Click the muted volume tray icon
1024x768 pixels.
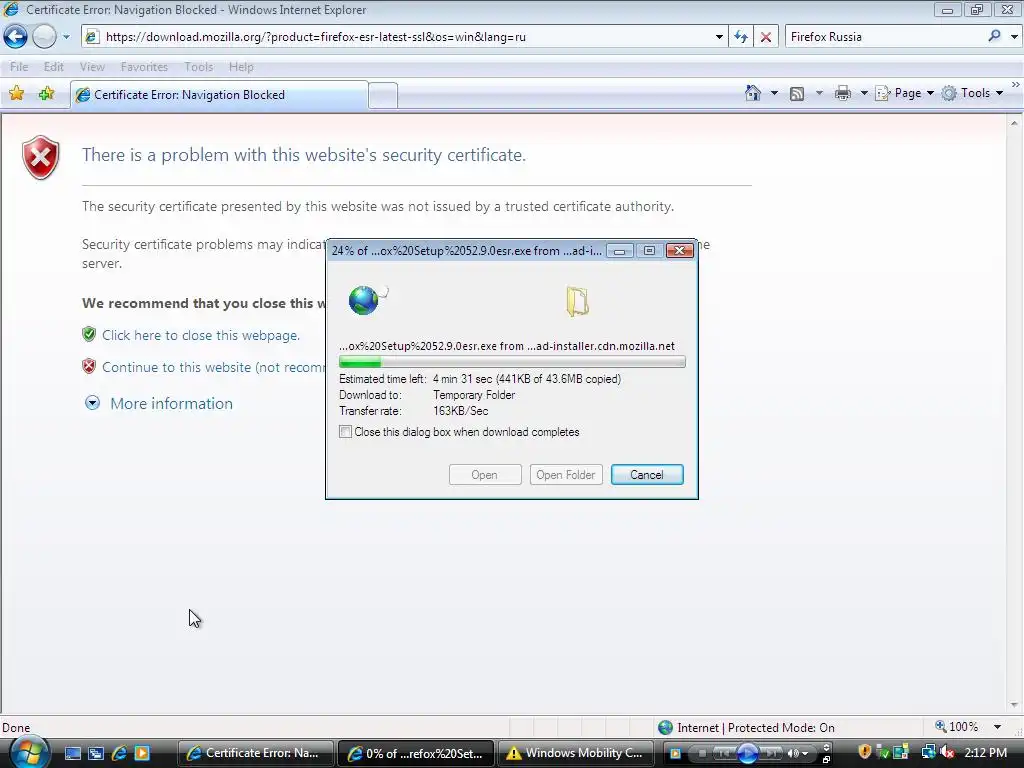(947, 752)
